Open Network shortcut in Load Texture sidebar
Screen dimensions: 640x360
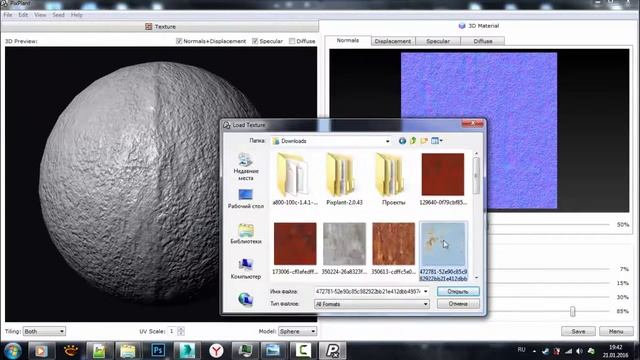coord(245,299)
